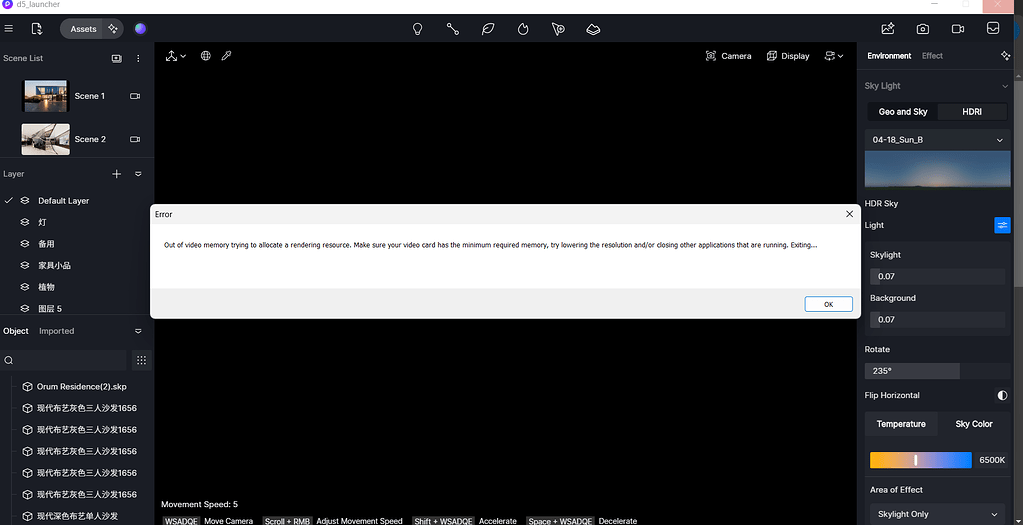
Task: Click the scene list add-scene icon
Action: pyautogui.click(x=116, y=58)
